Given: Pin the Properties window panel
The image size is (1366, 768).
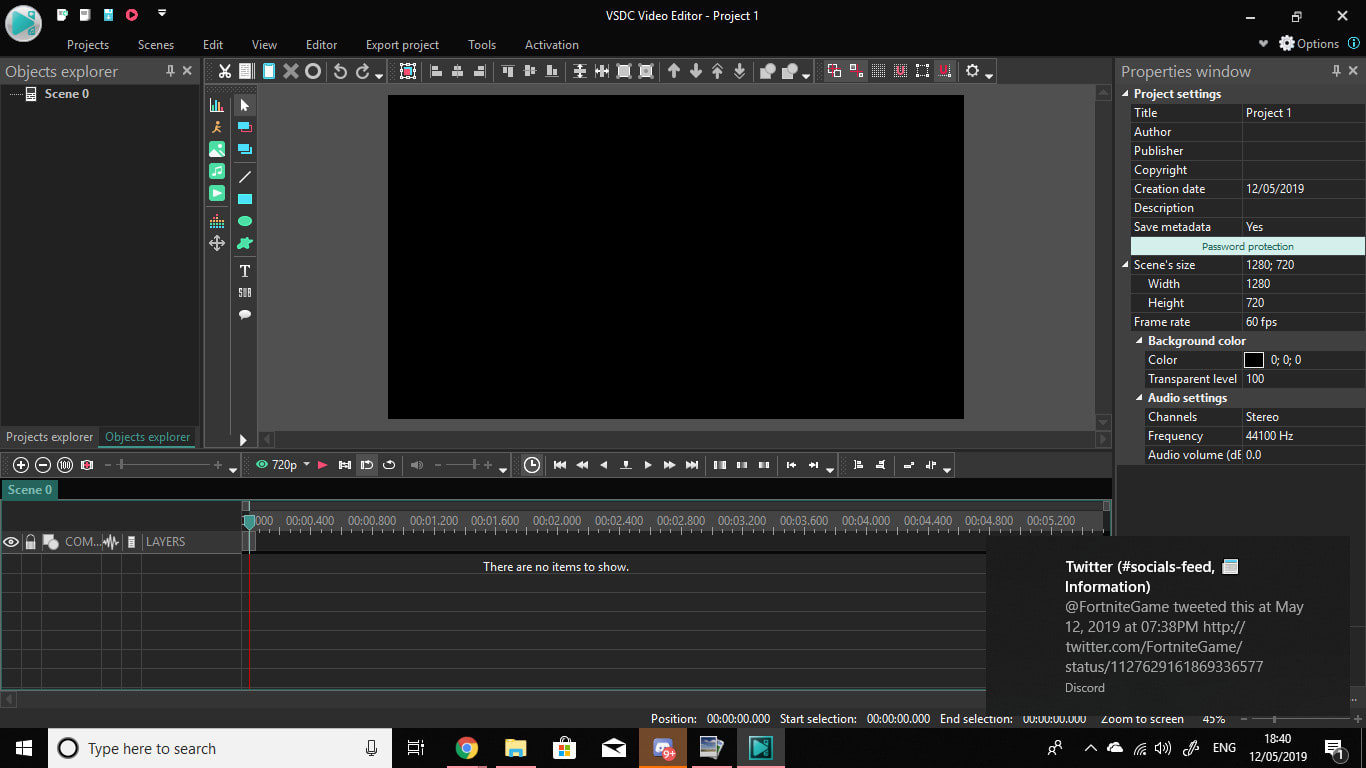Looking at the screenshot, I should [1336, 71].
